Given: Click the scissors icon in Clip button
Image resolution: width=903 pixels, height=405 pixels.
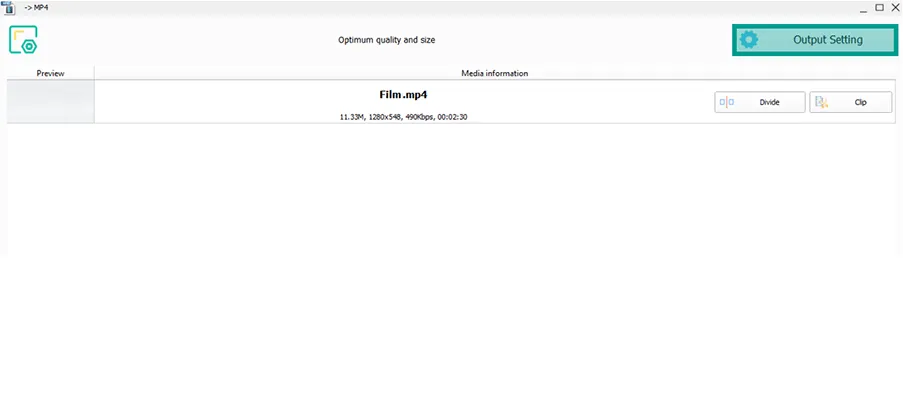Looking at the screenshot, I should [822, 102].
